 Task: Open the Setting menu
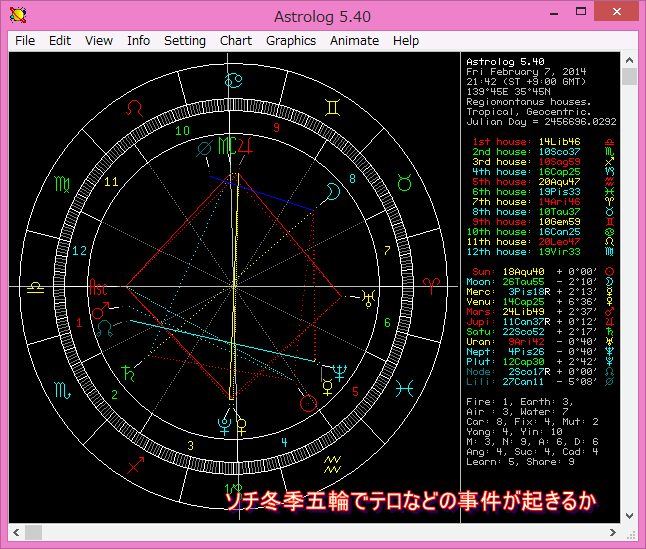(x=185, y=41)
